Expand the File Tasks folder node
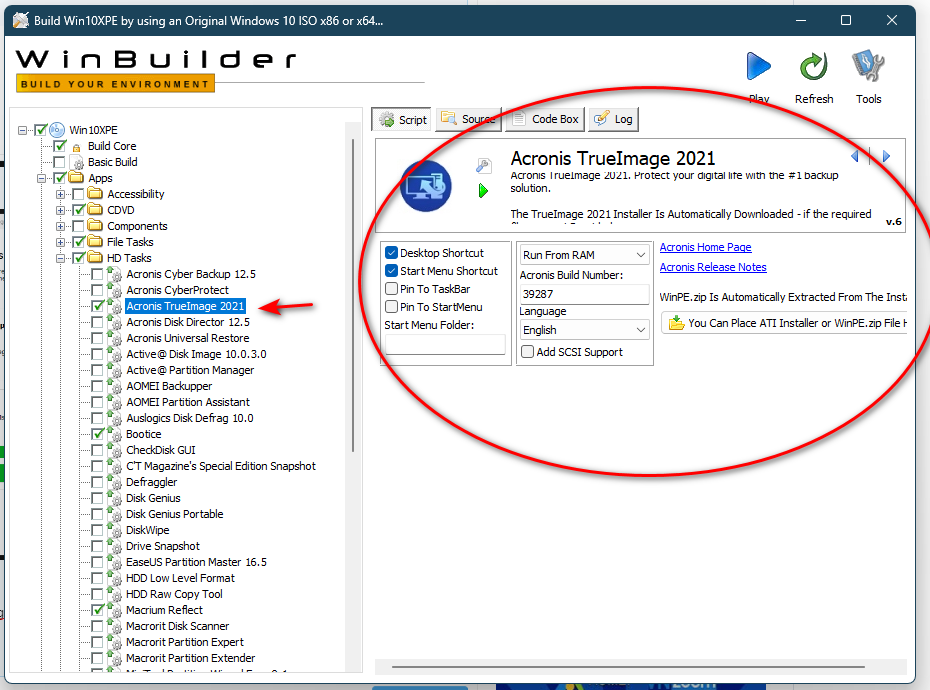930x690 pixels. [60, 242]
